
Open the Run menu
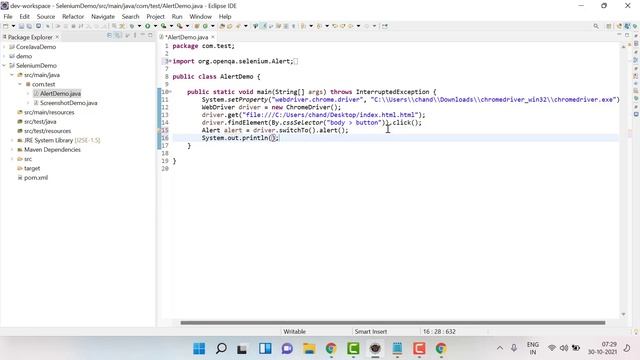pos(177,17)
